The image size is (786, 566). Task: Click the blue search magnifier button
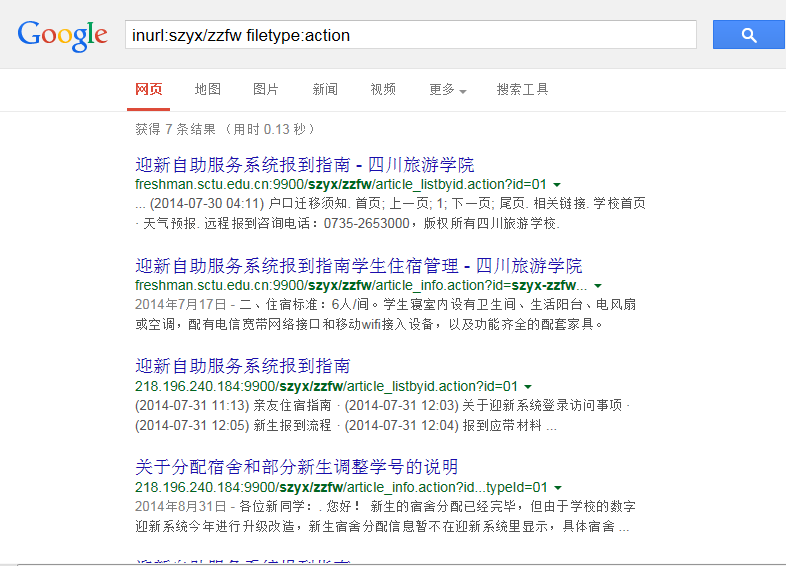(749, 35)
